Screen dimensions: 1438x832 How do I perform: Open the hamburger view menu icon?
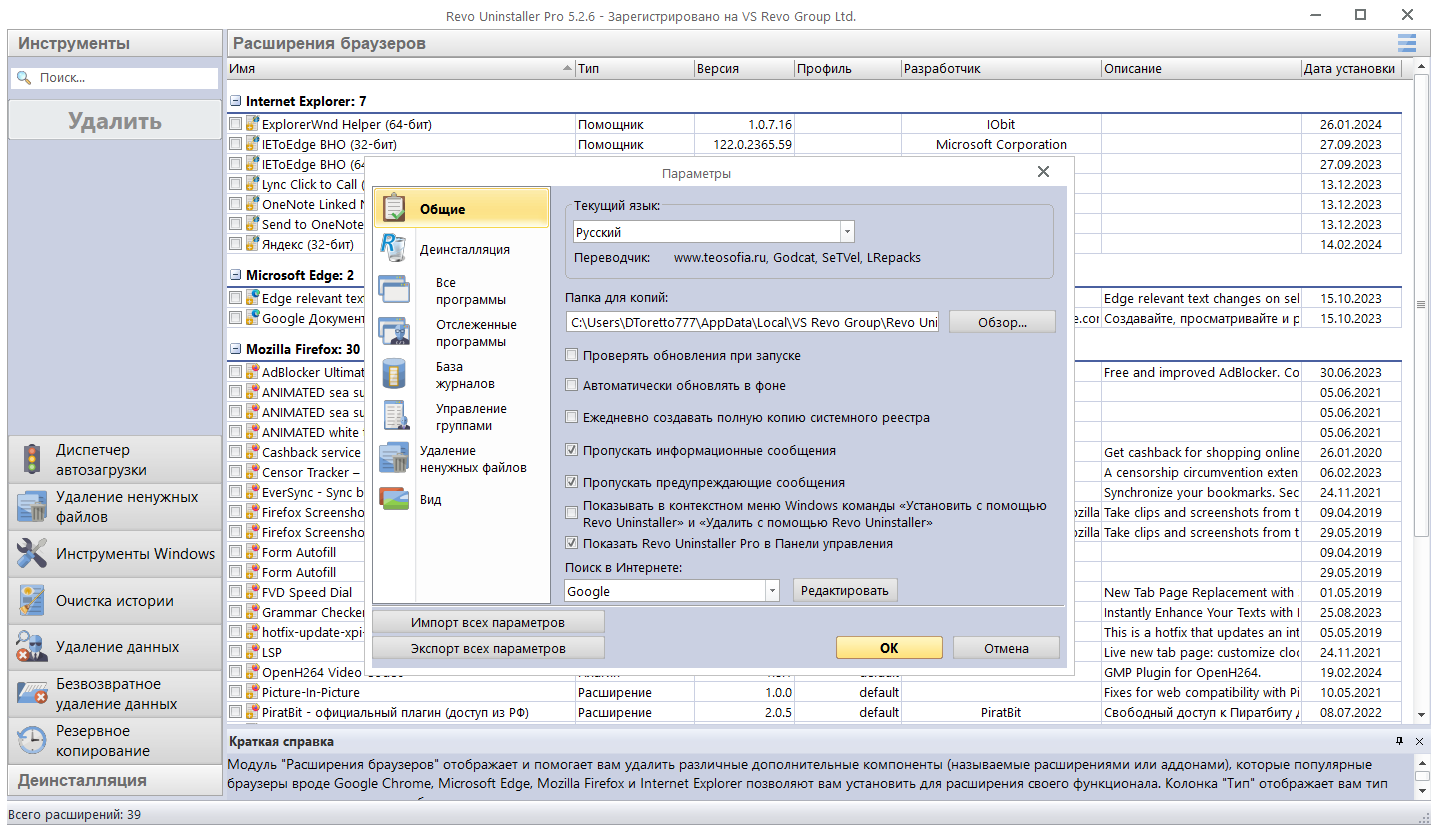[1407, 43]
